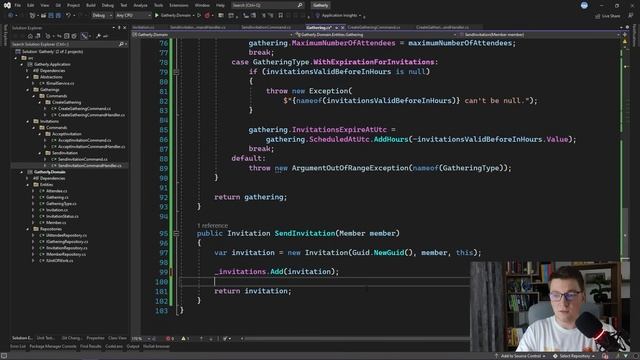Click Add to Source Control button
The image size is (640, 360).
(x=521, y=356)
